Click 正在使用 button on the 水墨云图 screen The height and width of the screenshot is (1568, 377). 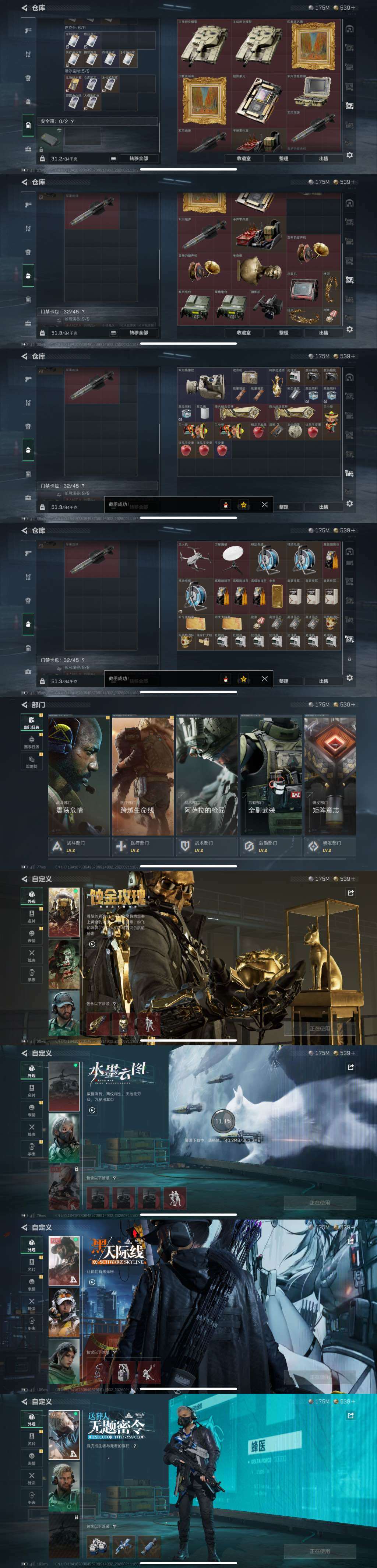[320, 1202]
